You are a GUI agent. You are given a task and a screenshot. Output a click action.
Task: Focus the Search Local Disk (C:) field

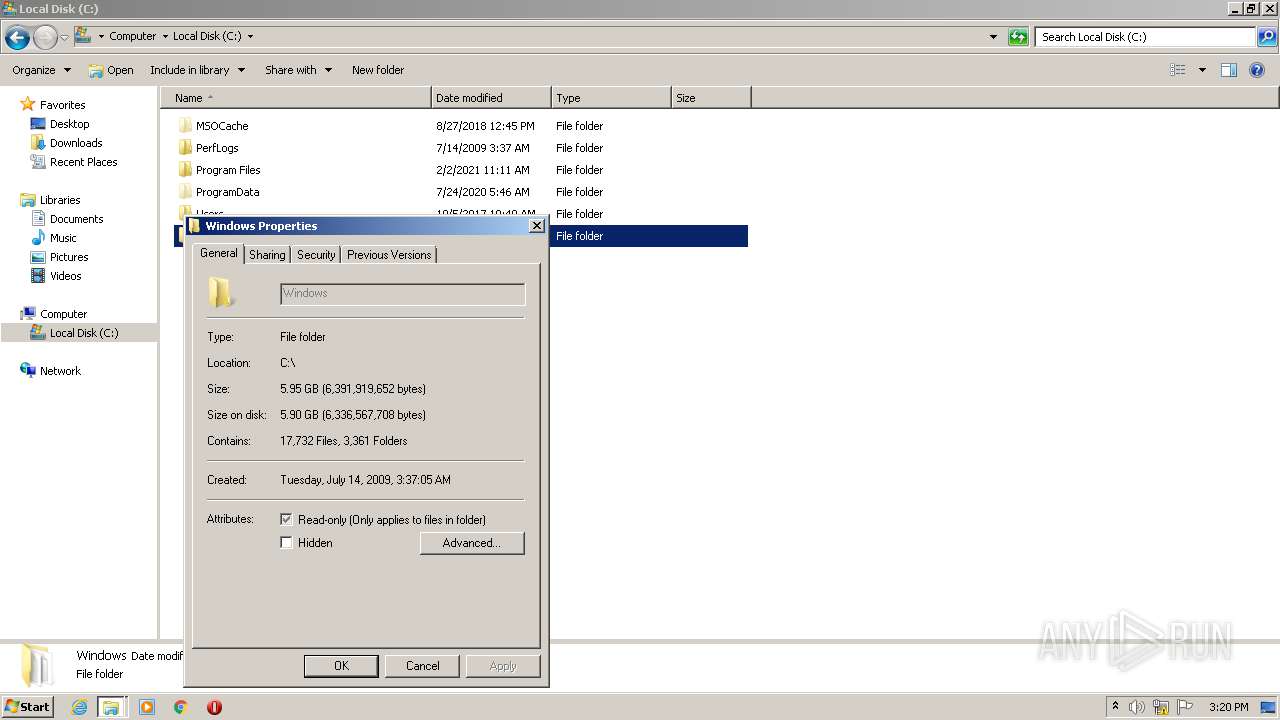tap(1145, 37)
